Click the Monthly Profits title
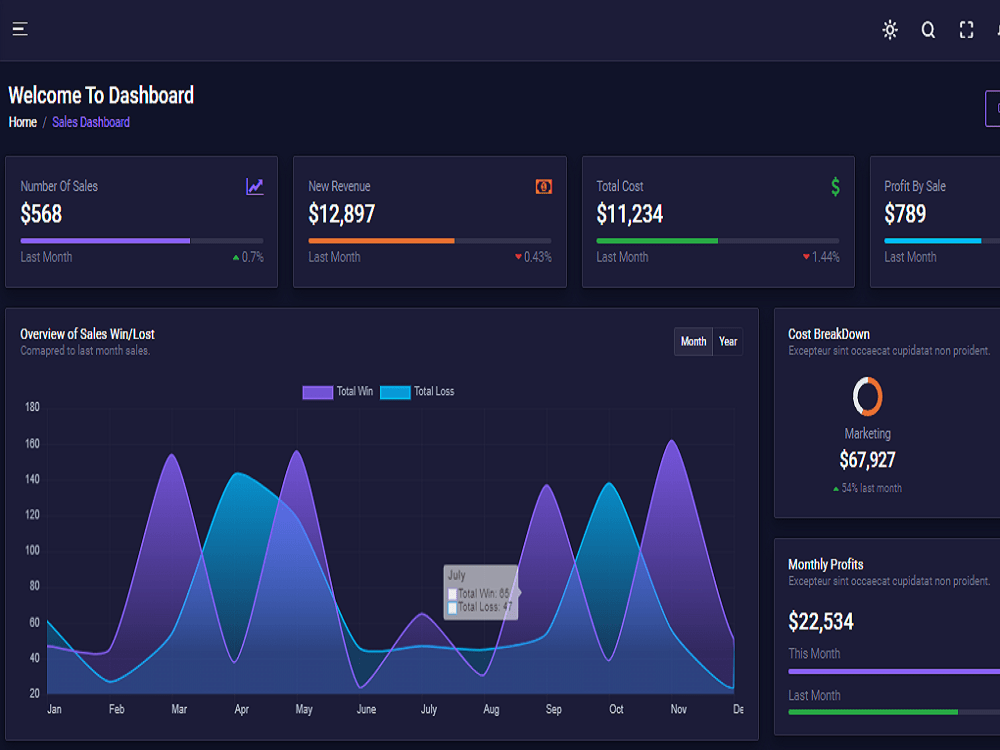The height and width of the screenshot is (750, 1000). tap(825, 564)
